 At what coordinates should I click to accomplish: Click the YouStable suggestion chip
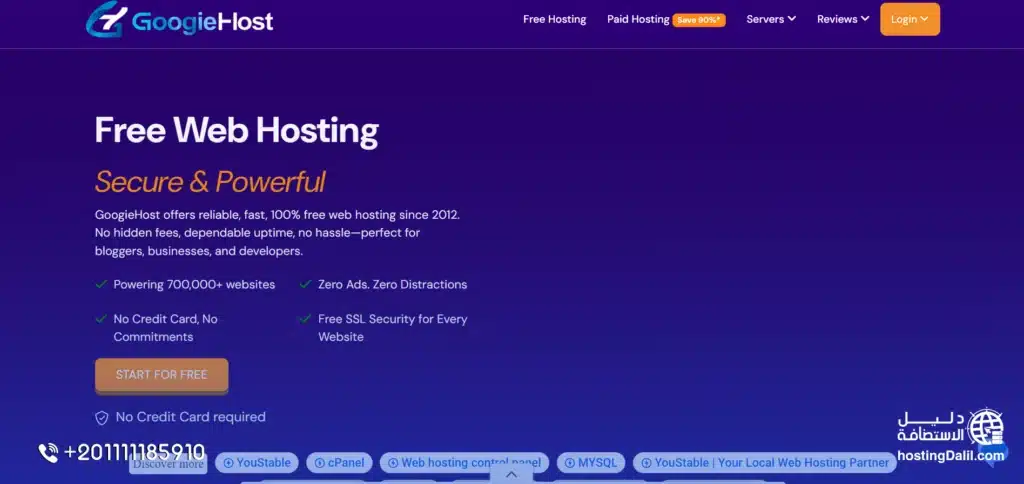coord(257,462)
